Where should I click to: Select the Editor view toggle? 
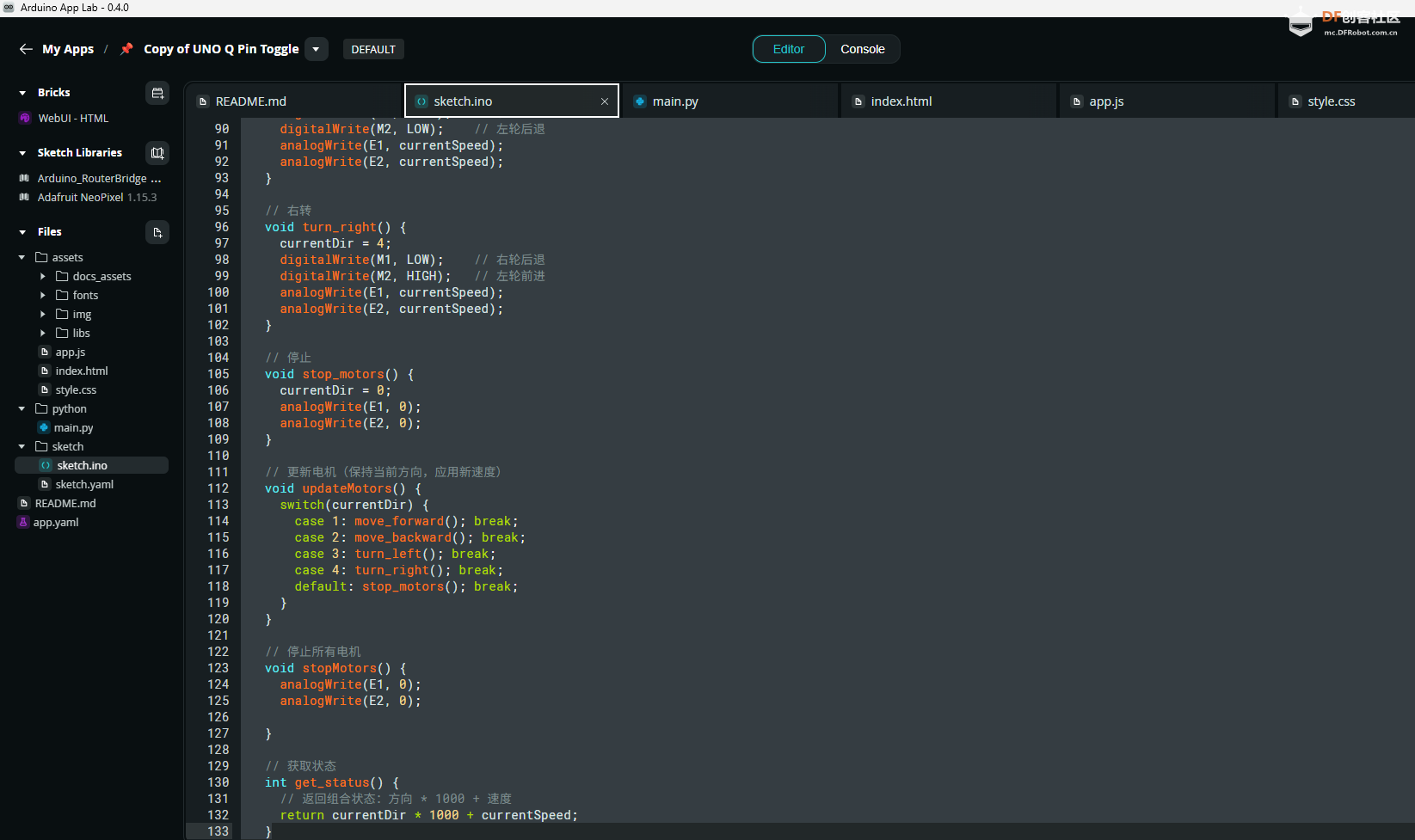pyautogui.click(x=788, y=49)
